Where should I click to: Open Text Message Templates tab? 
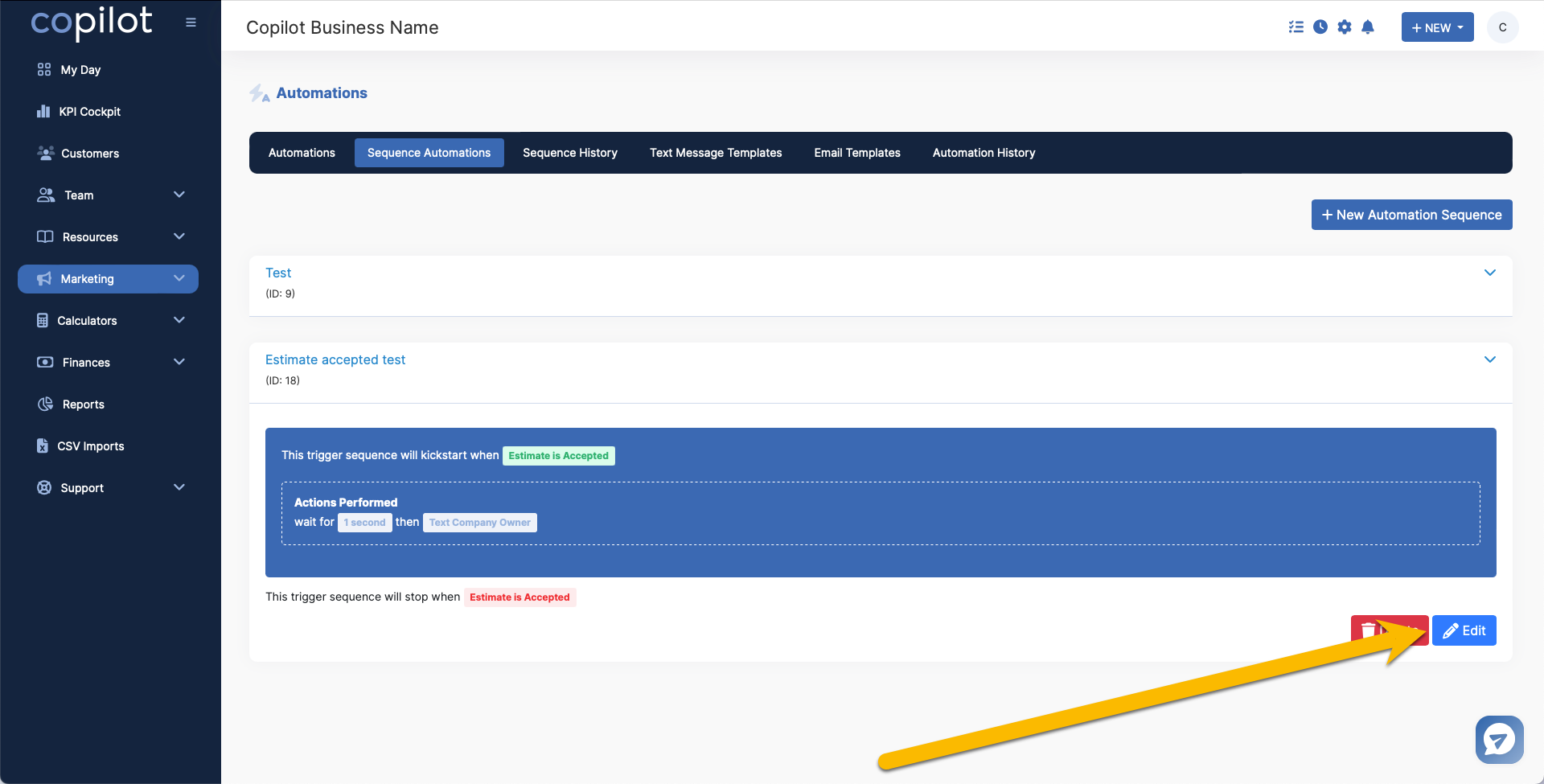point(716,153)
